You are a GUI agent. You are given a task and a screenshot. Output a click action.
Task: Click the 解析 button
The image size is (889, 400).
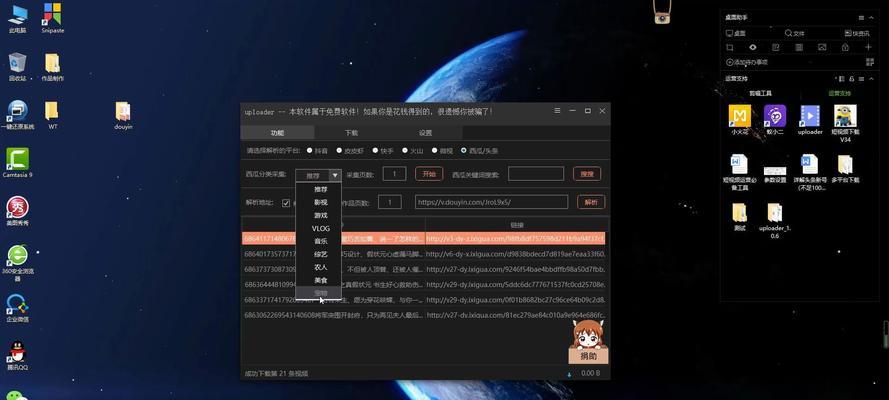point(591,202)
